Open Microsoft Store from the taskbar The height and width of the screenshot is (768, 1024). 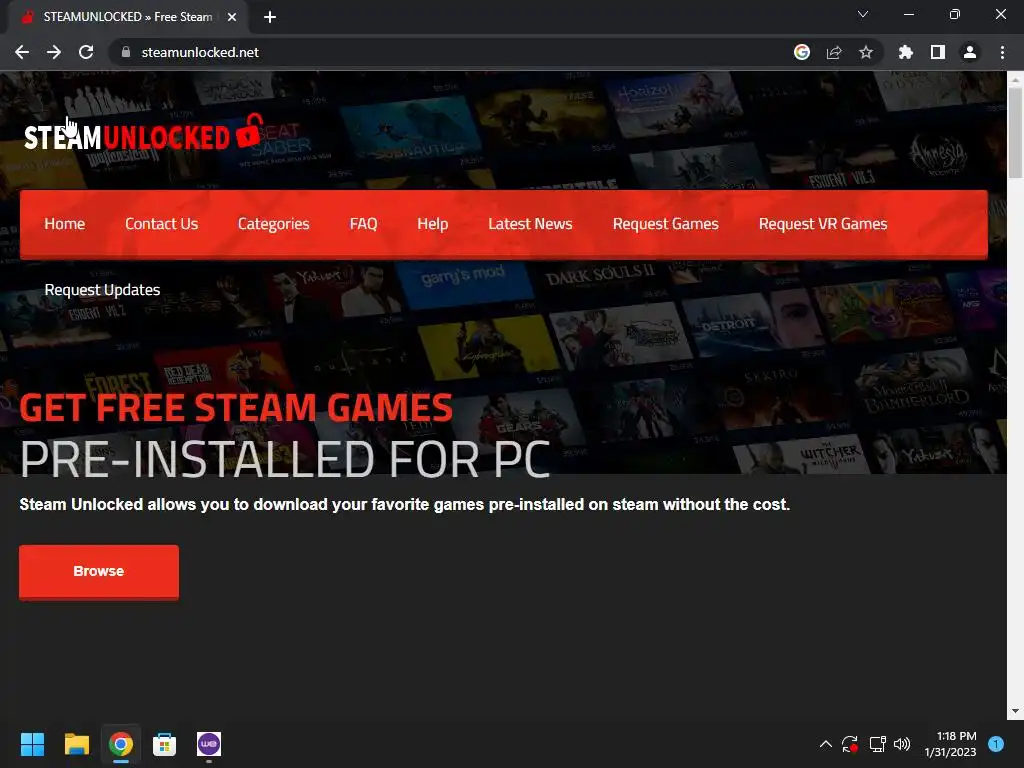click(165, 744)
